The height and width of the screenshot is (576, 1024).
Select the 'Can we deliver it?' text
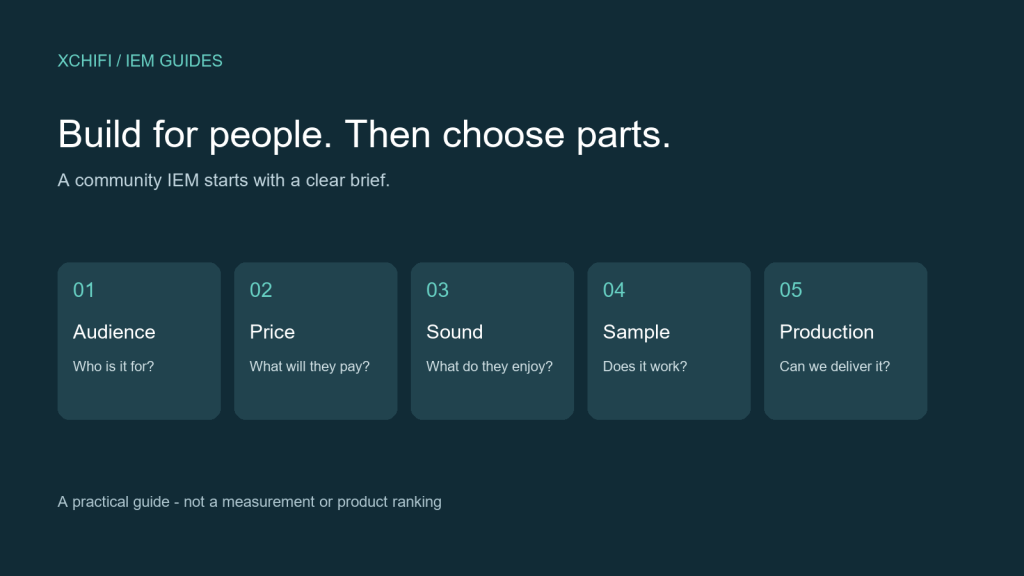[835, 366]
